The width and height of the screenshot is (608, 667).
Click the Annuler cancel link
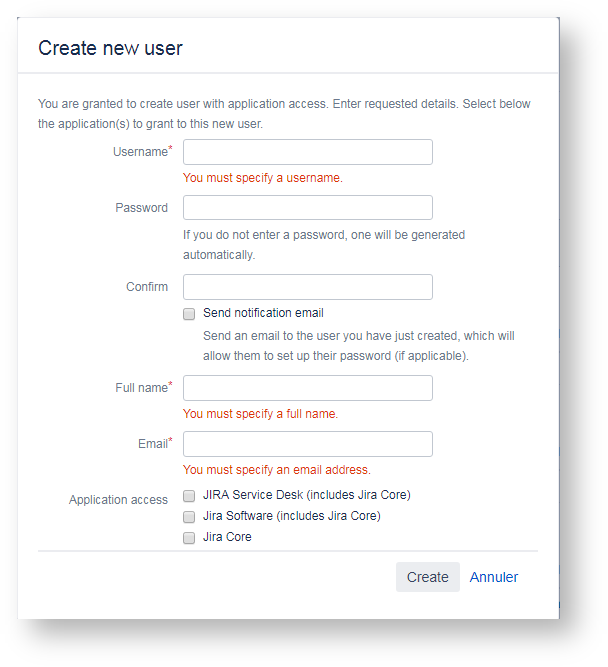pos(494,577)
